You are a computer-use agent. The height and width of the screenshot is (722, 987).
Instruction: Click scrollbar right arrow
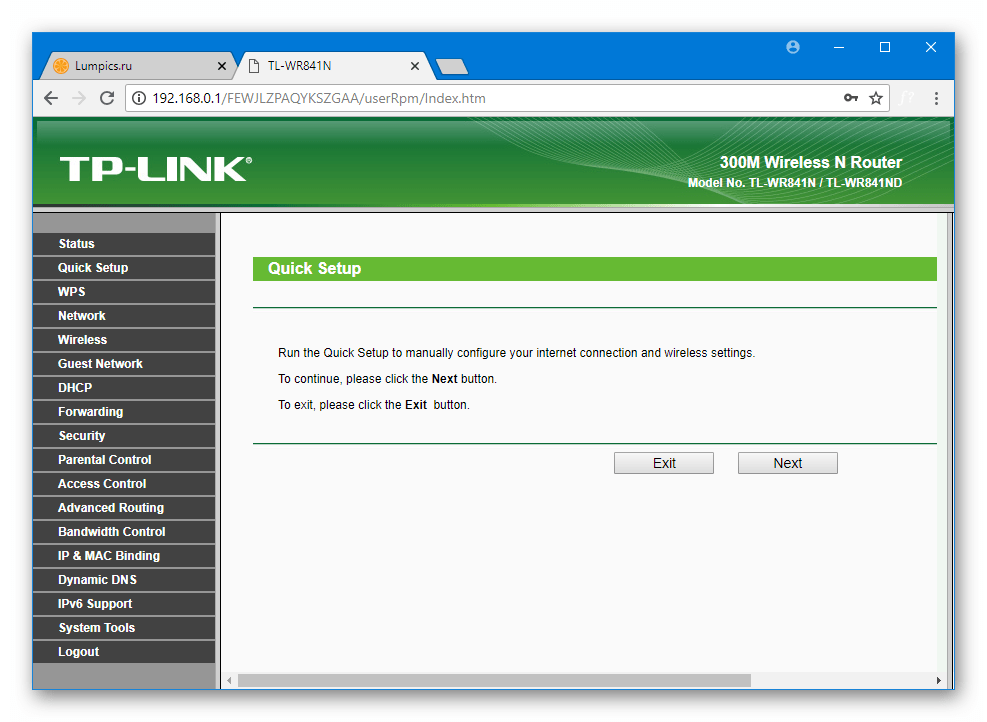[938, 680]
